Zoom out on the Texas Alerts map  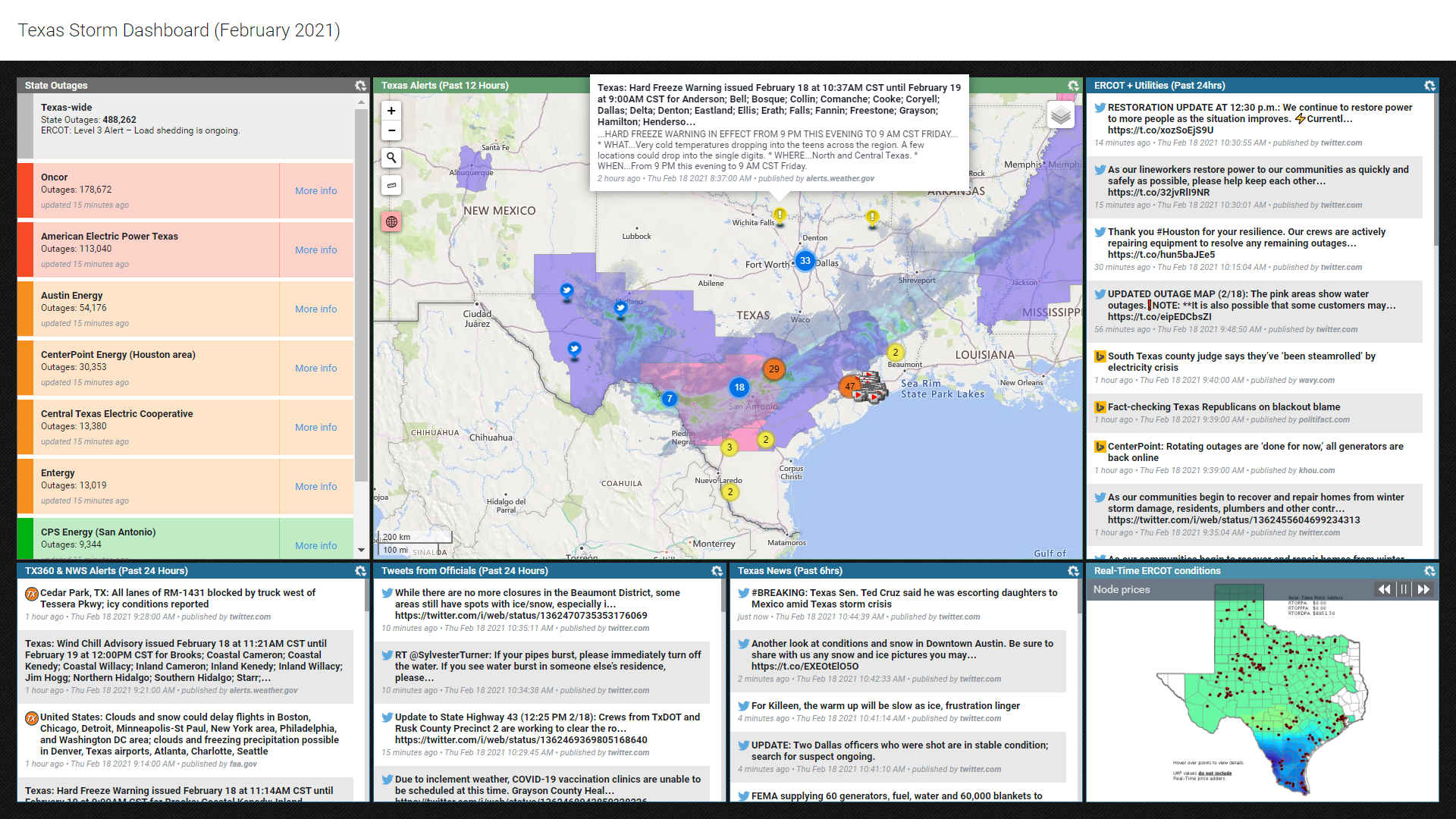(x=391, y=130)
